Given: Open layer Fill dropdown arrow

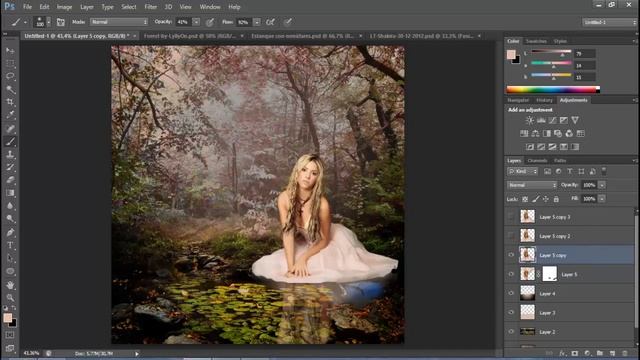Looking at the screenshot, I should (x=602, y=199).
